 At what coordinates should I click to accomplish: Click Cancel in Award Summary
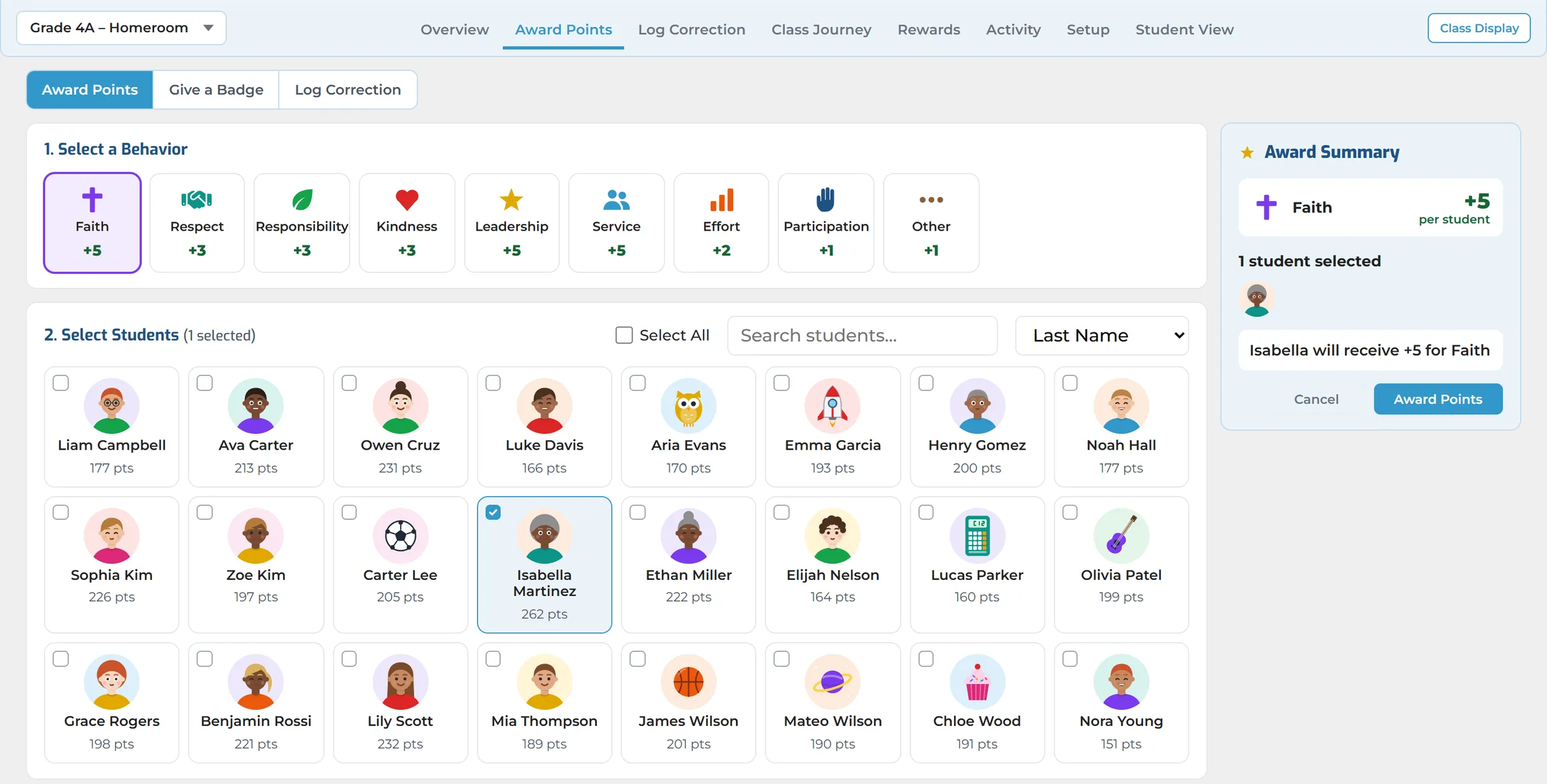(x=1316, y=399)
